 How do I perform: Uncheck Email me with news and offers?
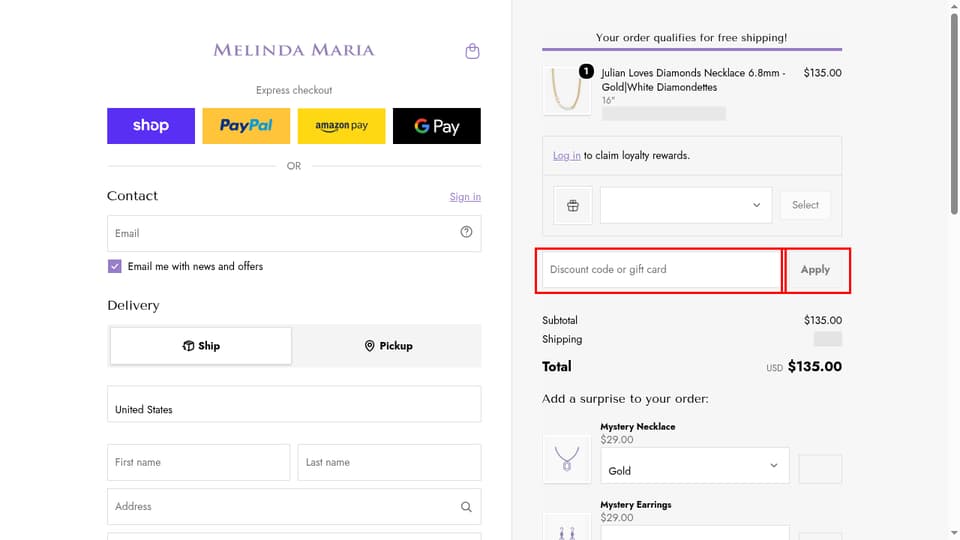click(114, 266)
